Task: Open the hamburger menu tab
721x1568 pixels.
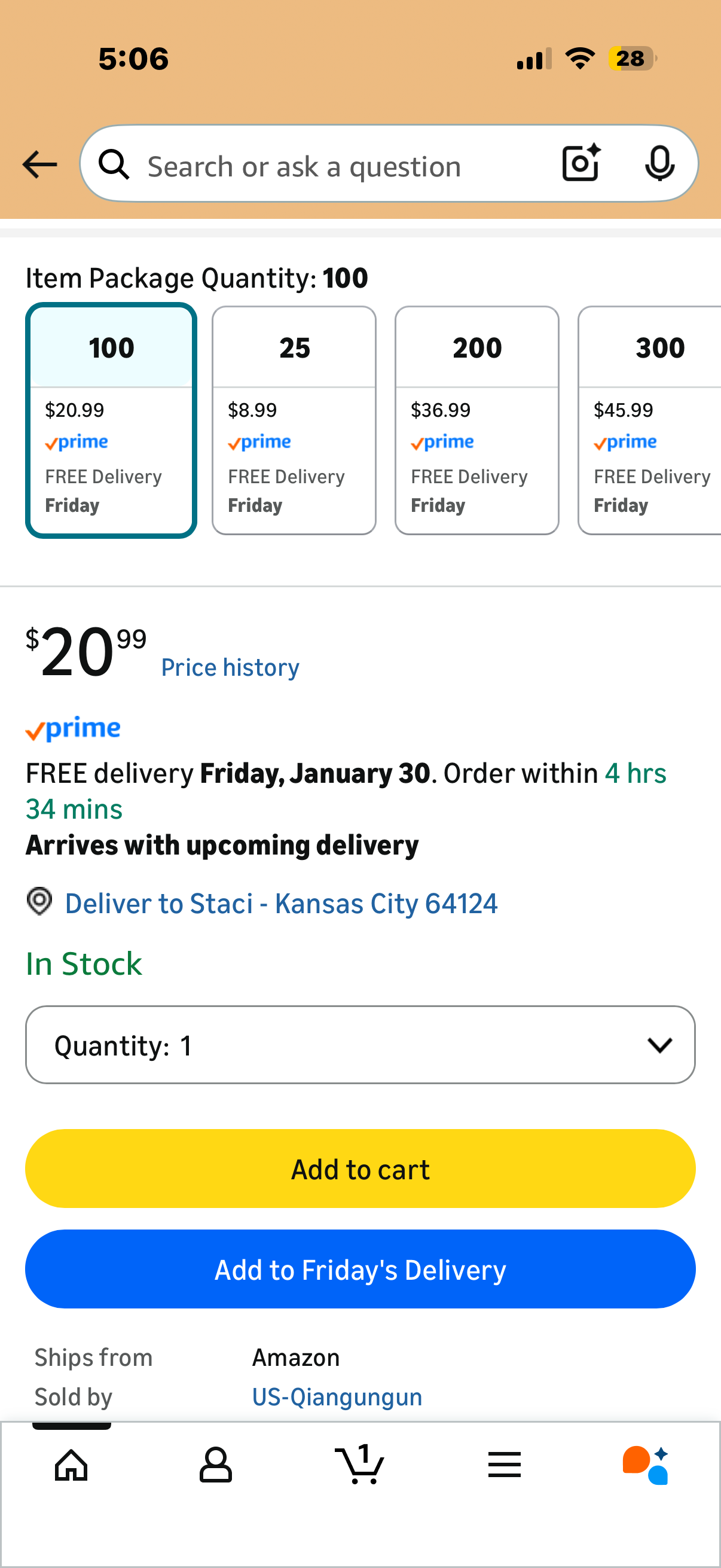Action: pyautogui.click(x=505, y=1465)
